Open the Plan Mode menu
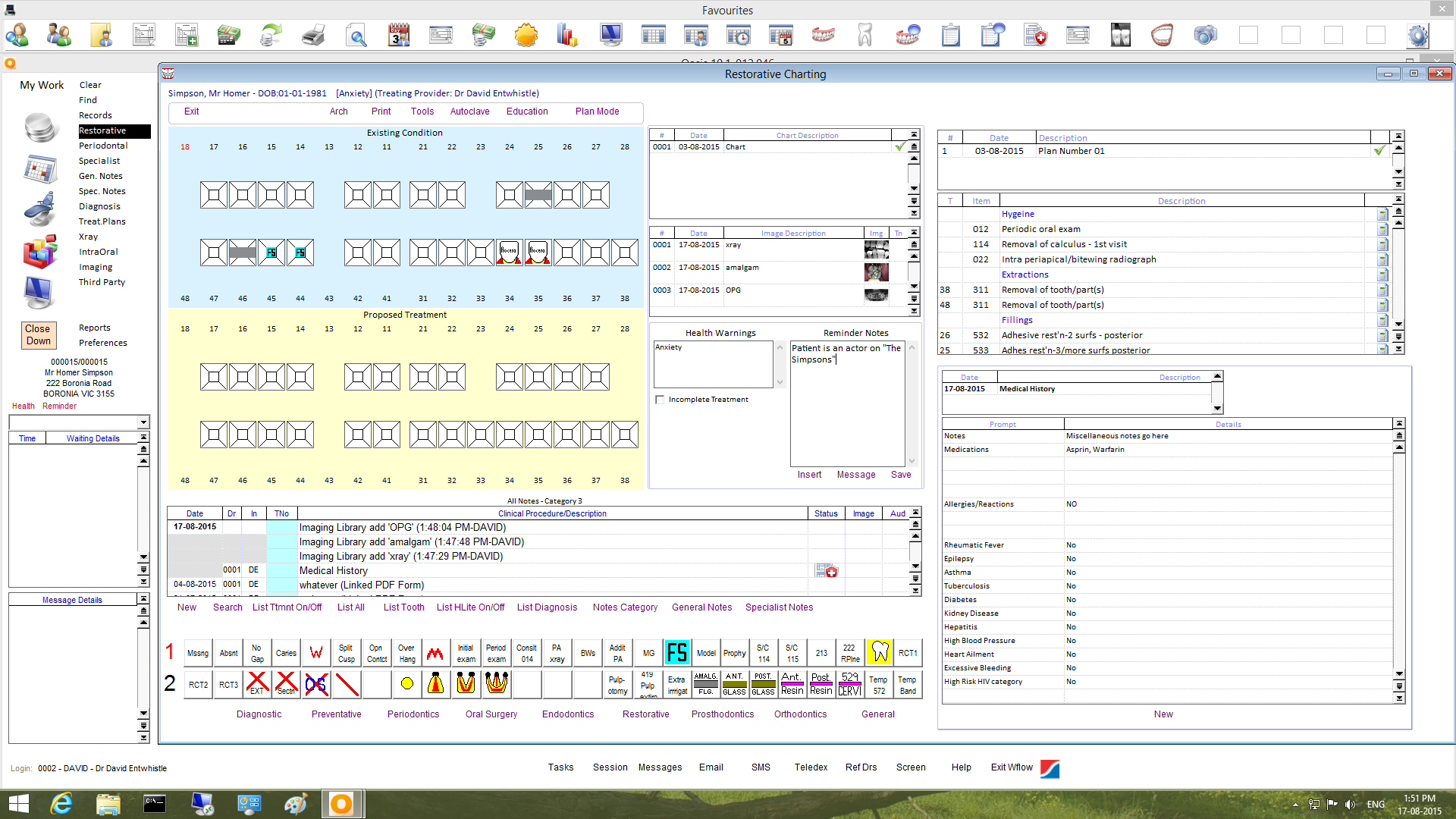Image resolution: width=1456 pixels, height=819 pixels. (x=597, y=111)
